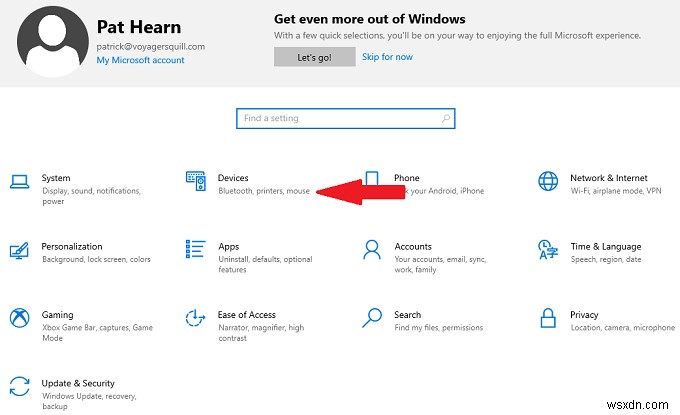Click the Apps list icon
This screenshot has height=415, width=680.
click(196, 249)
